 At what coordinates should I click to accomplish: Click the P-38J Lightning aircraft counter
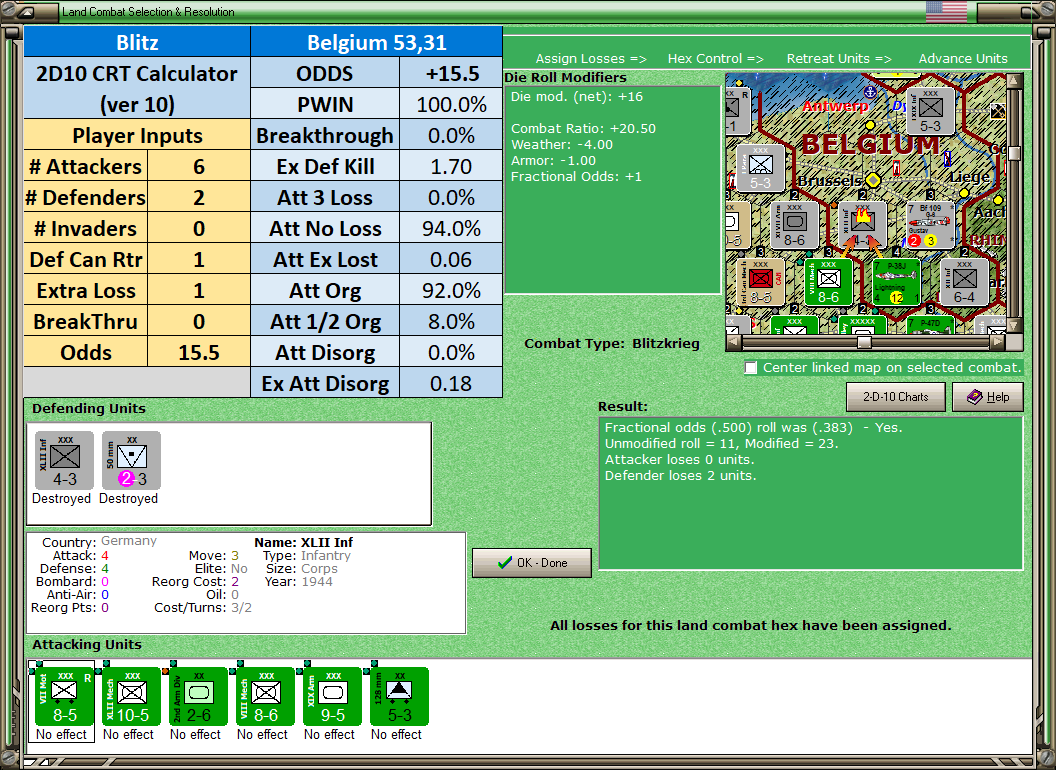coord(896,282)
